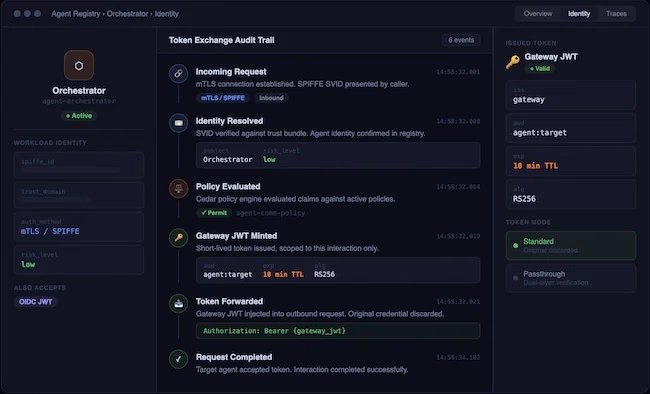Click the Active status badge
The height and width of the screenshot is (394, 650).
(x=79, y=116)
